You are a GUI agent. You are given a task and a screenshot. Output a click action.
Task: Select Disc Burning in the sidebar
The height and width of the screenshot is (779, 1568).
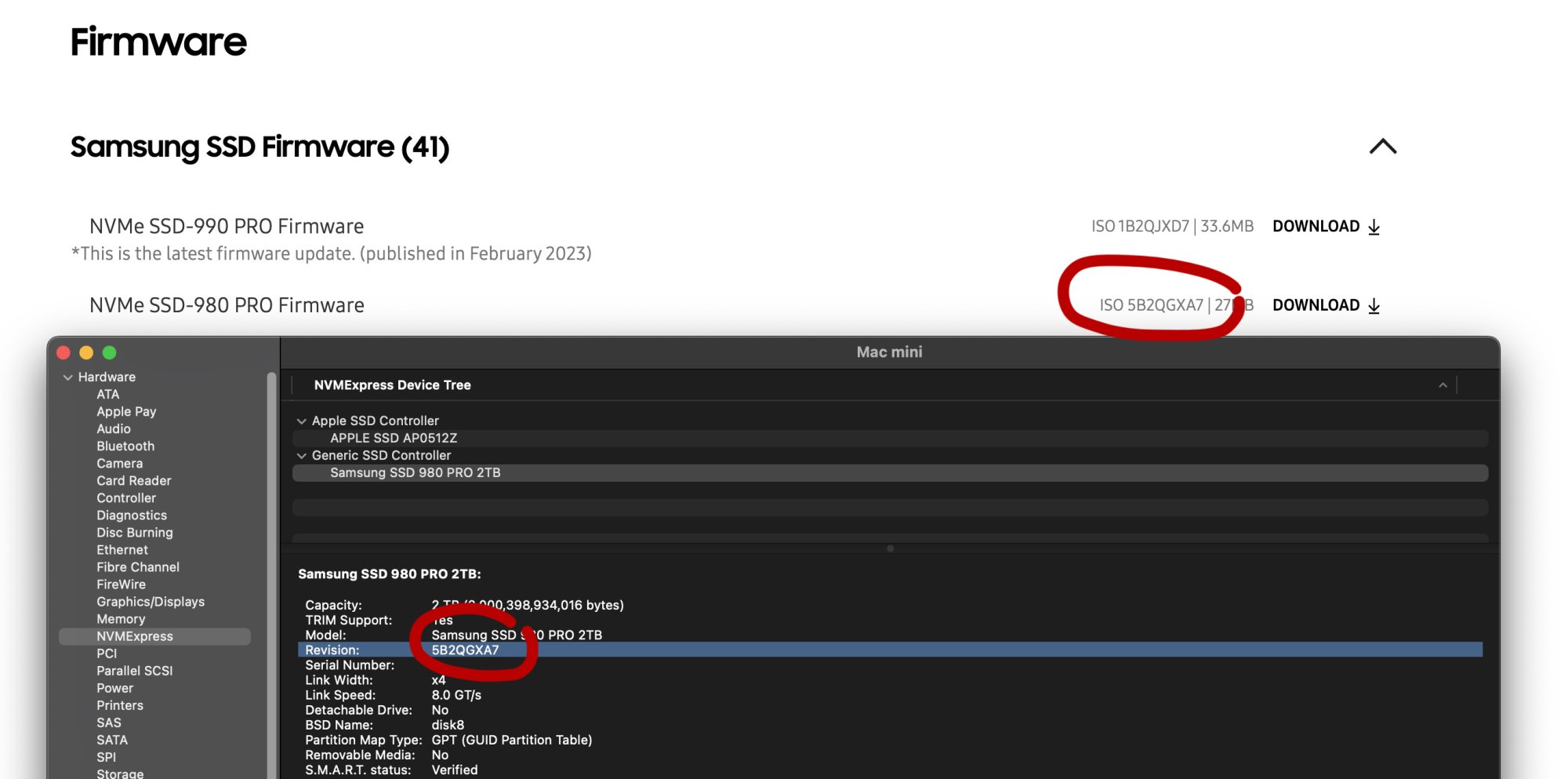point(135,533)
